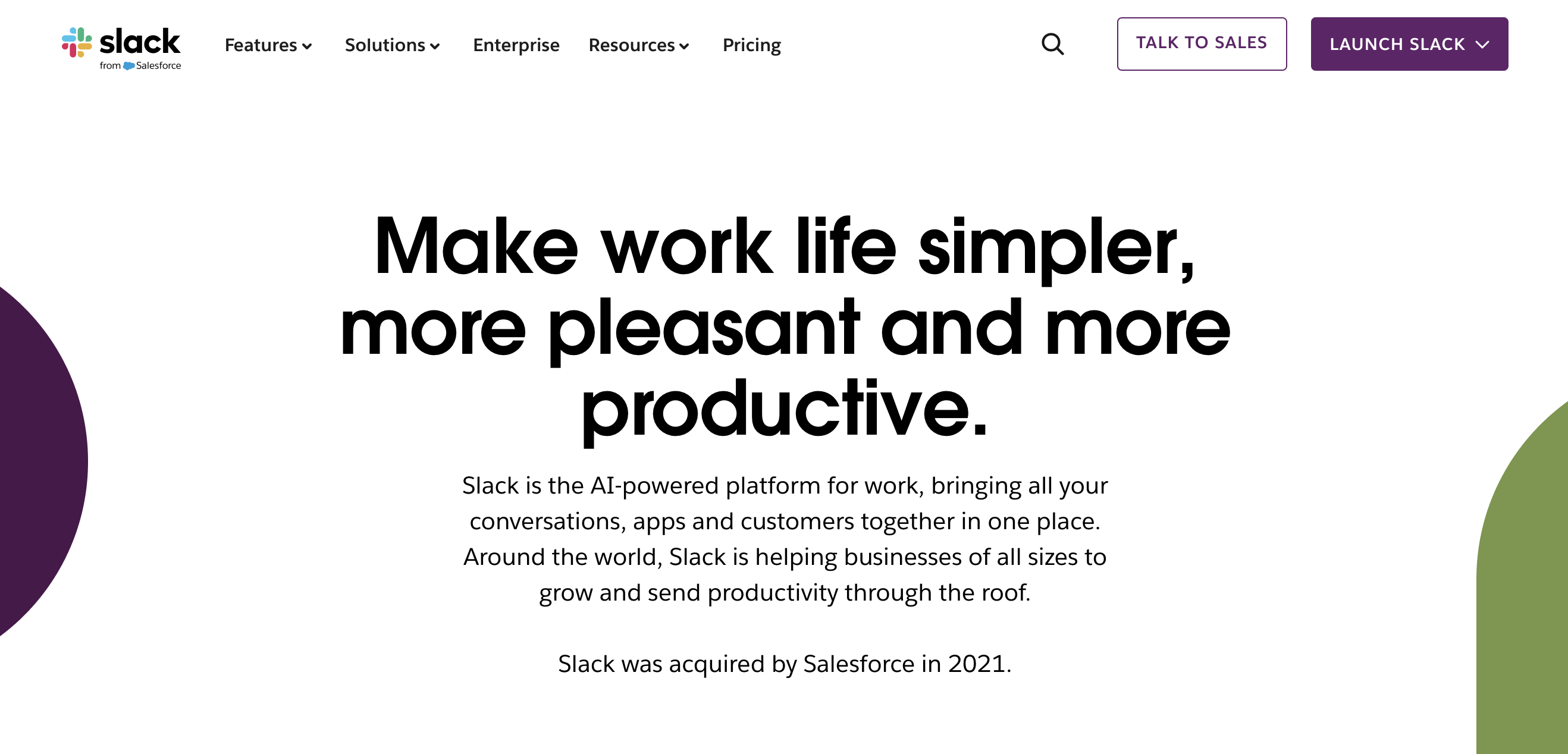Open the Features menu label

[x=261, y=45]
